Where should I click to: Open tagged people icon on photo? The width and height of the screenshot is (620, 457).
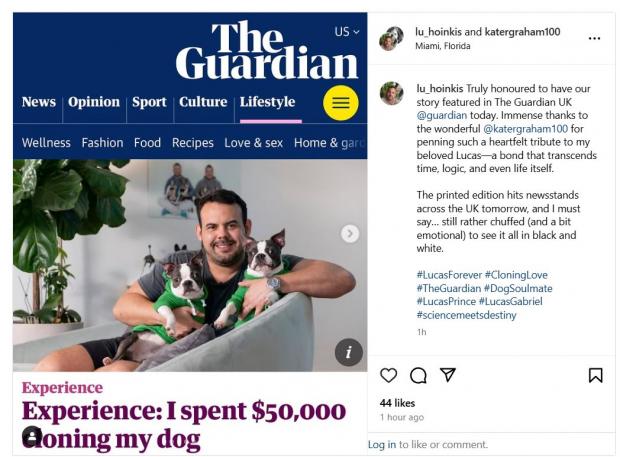pos(32,436)
